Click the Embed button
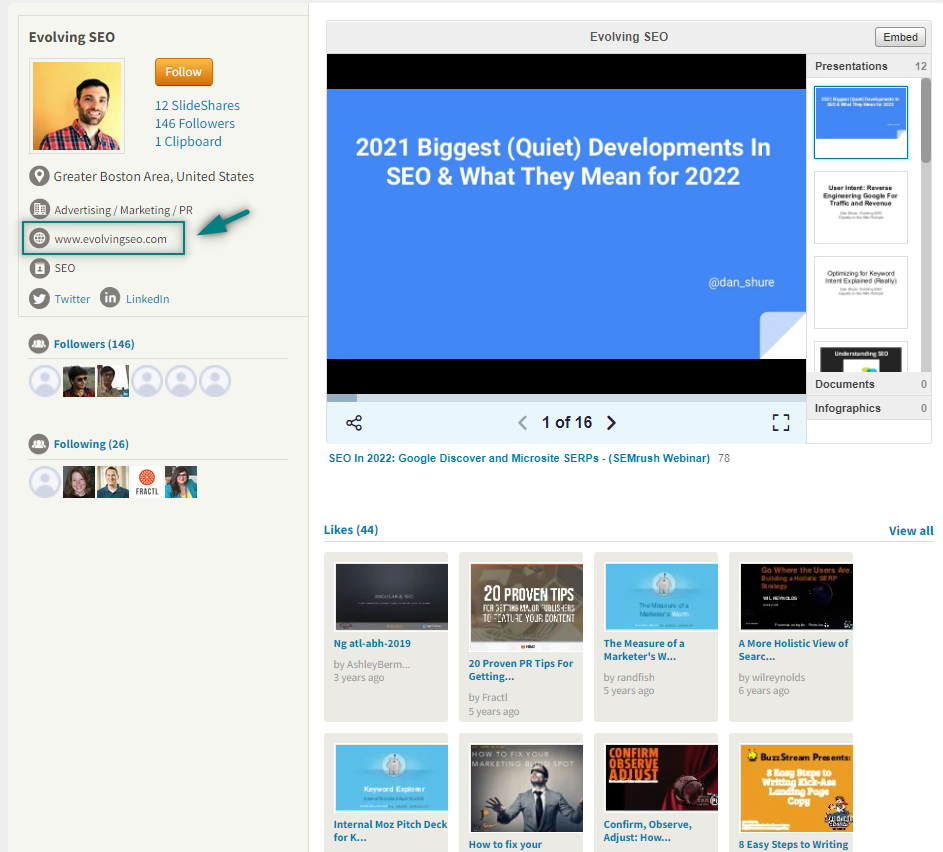Viewport: 943px width, 852px height. (x=900, y=37)
